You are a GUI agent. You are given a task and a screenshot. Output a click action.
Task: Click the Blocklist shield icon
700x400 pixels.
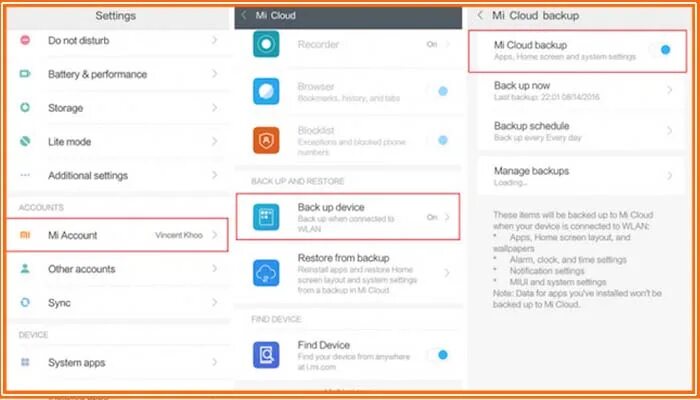click(x=266, y=141)
